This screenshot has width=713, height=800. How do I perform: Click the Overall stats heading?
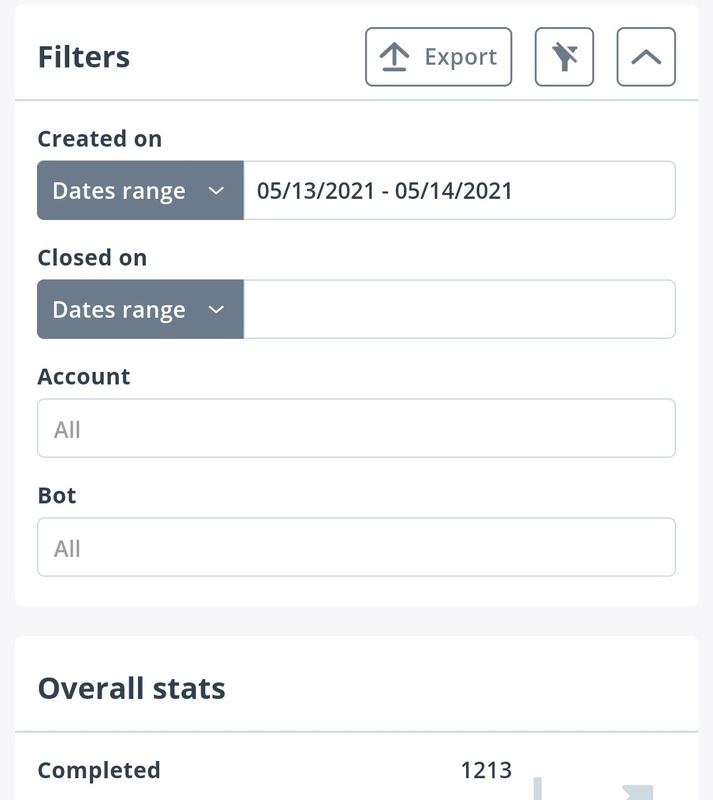point(132,688)
